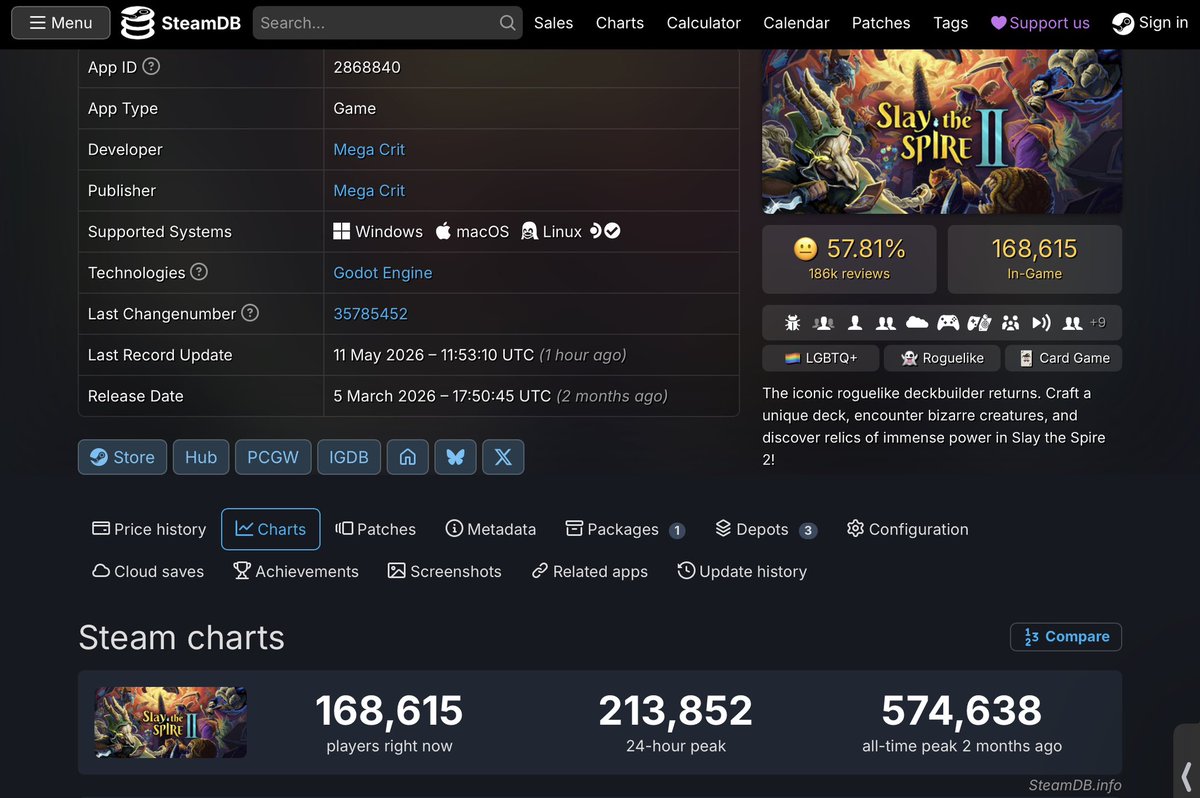Expand the side panel chevron at the right edge
The image size is (1200, 798).
[x=1186, y=776]
